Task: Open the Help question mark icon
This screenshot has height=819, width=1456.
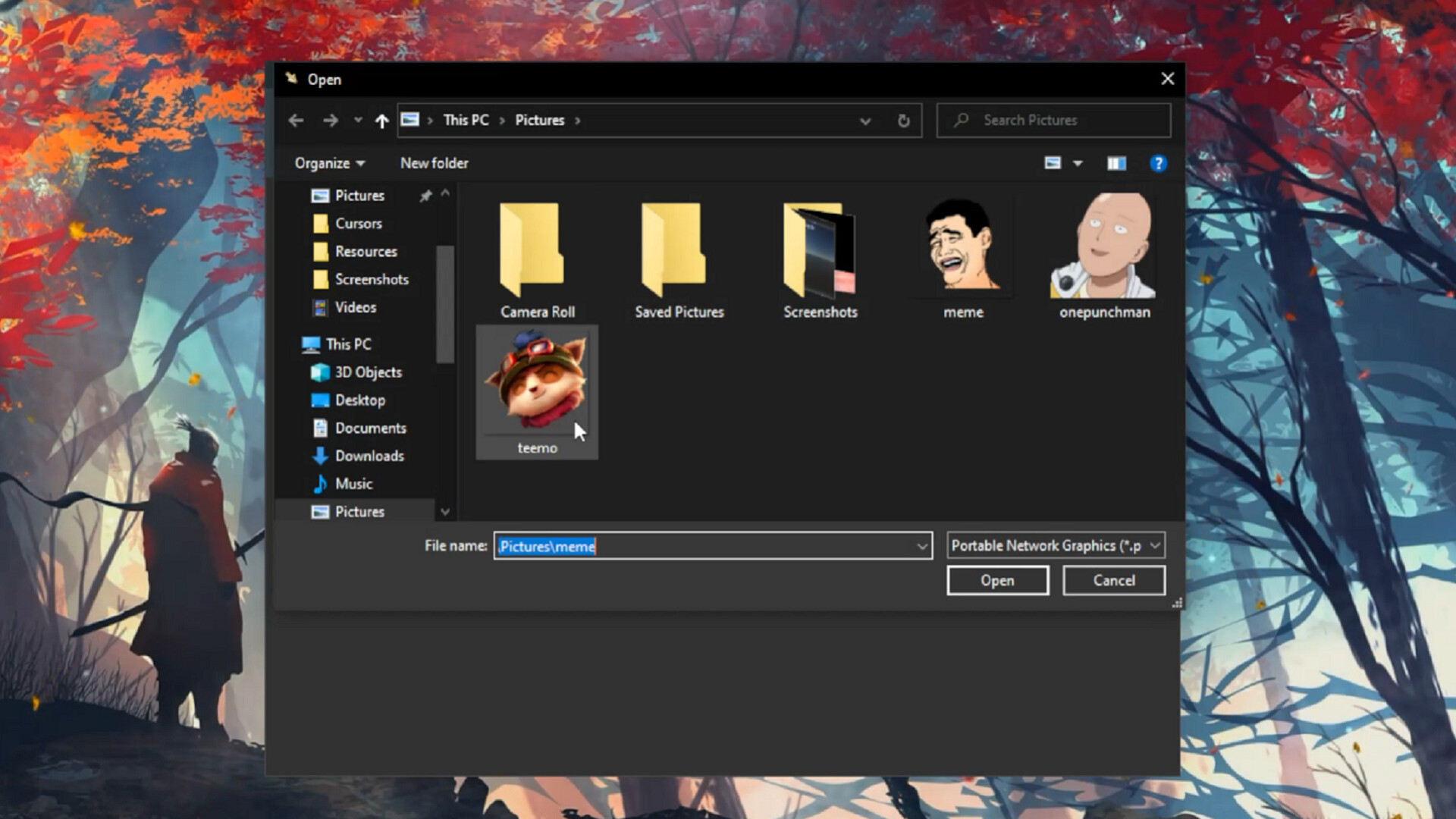Action: [1158, 162]
